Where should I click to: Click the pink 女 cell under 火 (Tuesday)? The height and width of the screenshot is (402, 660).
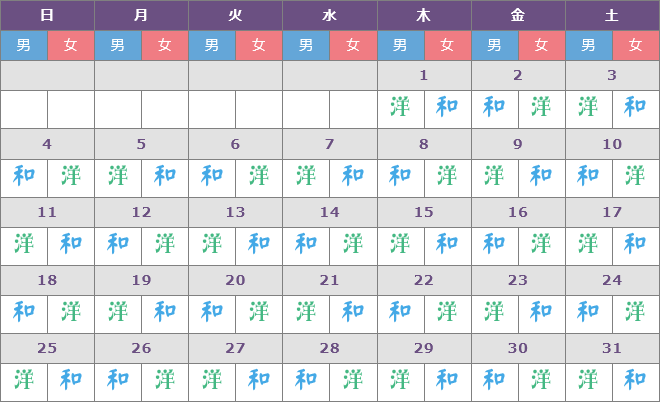[x=259, y=45]
